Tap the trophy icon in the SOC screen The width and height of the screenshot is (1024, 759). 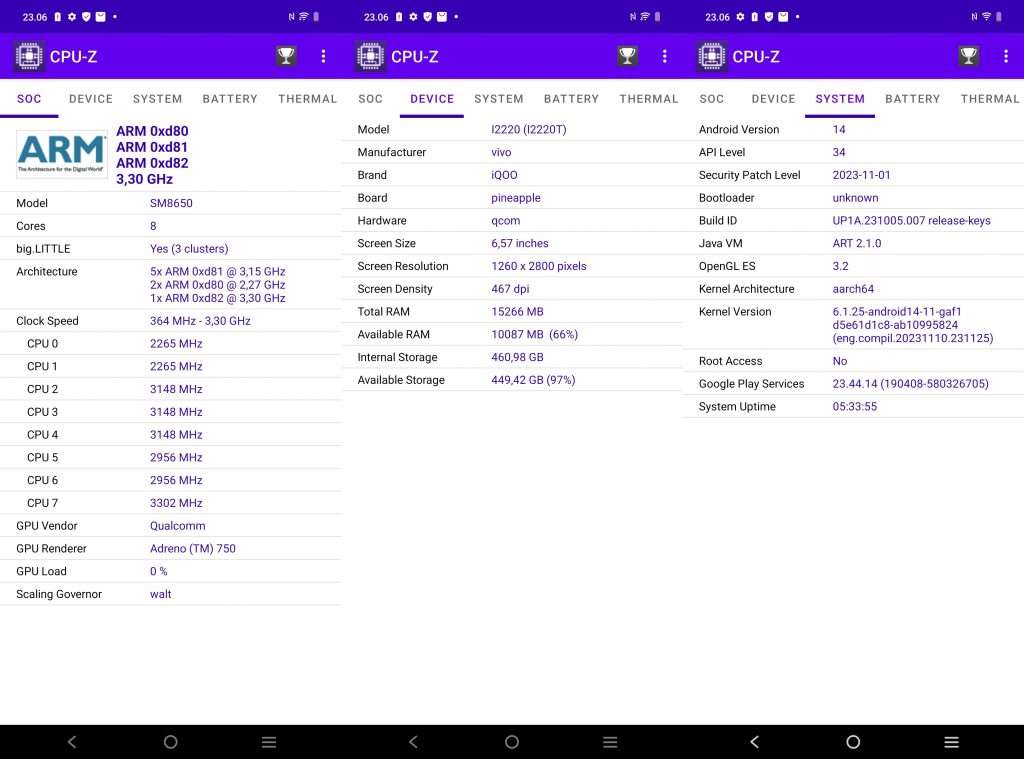(286, 56)
